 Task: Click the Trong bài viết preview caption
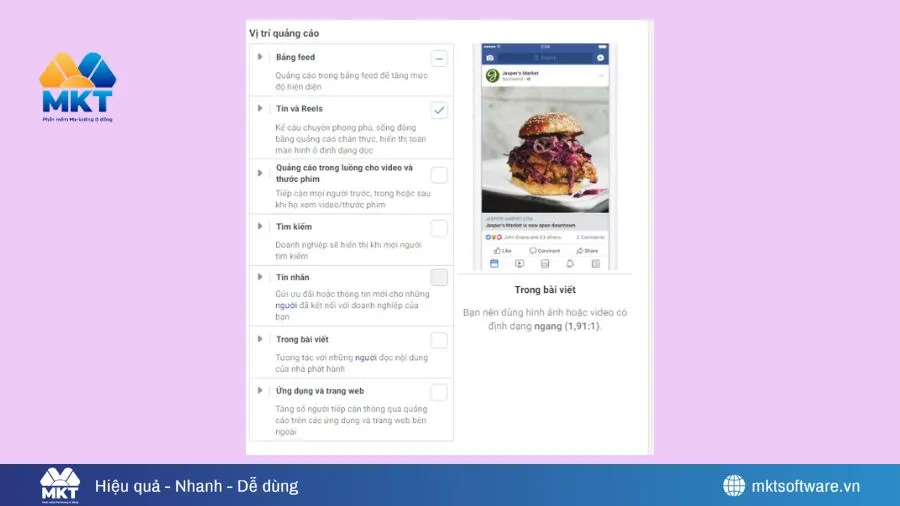(x=545, y=290)
